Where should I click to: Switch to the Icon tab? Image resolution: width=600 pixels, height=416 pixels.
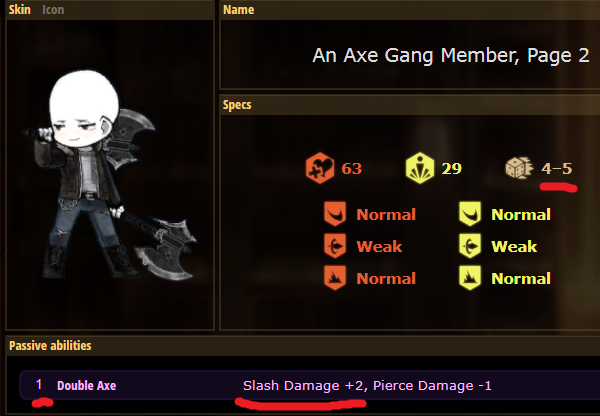click(x=53, y=10)
